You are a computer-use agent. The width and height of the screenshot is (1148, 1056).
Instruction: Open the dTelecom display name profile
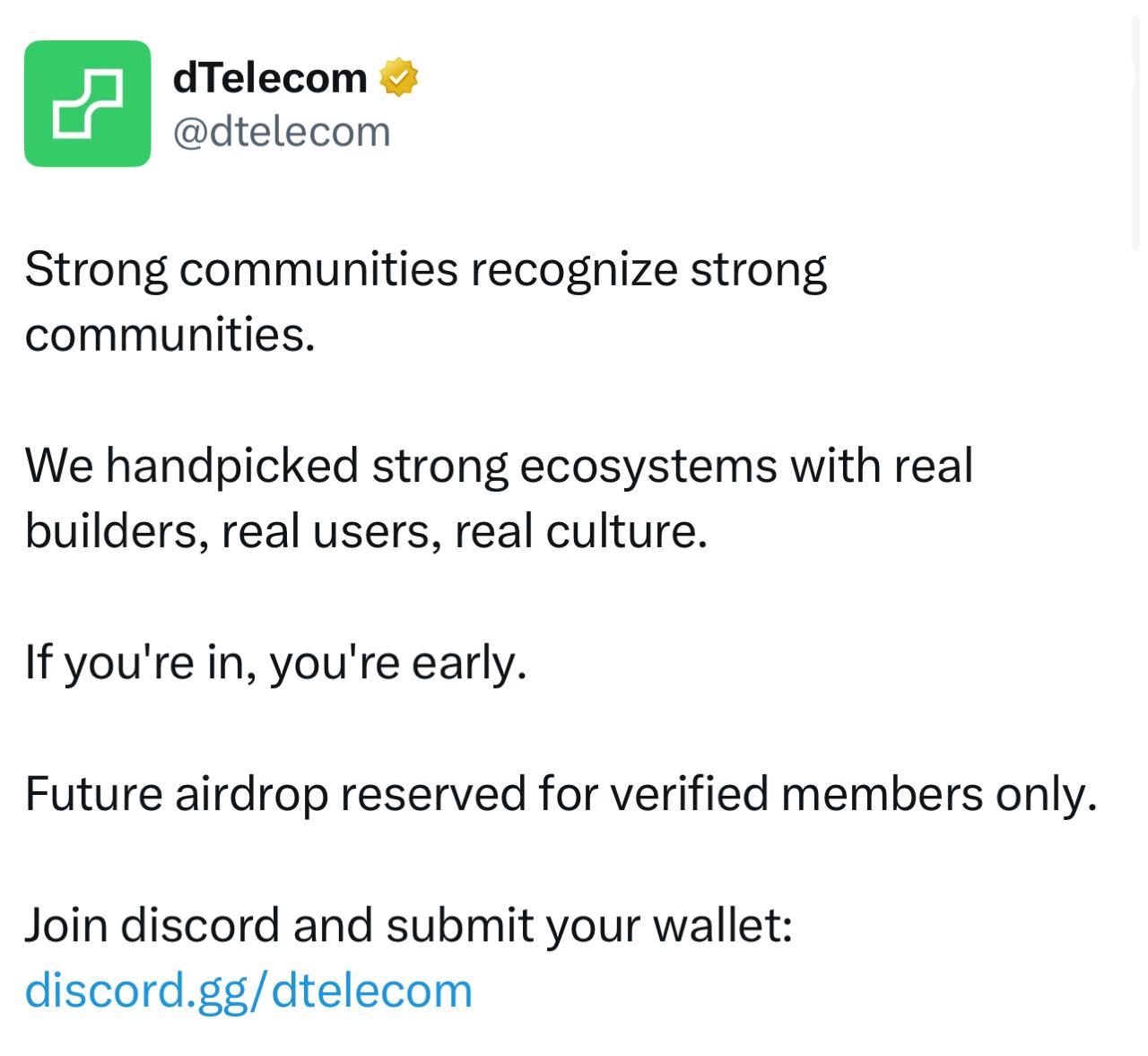pos(269,78)
